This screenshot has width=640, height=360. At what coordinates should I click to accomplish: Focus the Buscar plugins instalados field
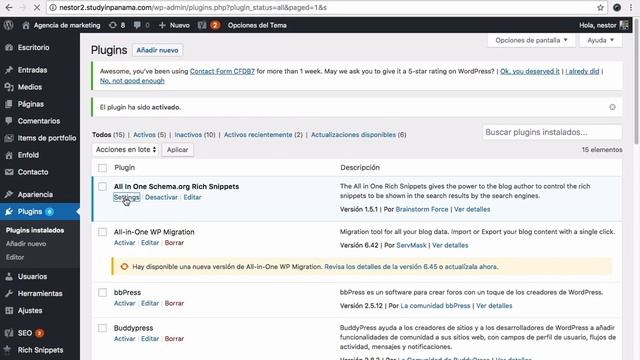pyautogui.click(x=552, y=132)
